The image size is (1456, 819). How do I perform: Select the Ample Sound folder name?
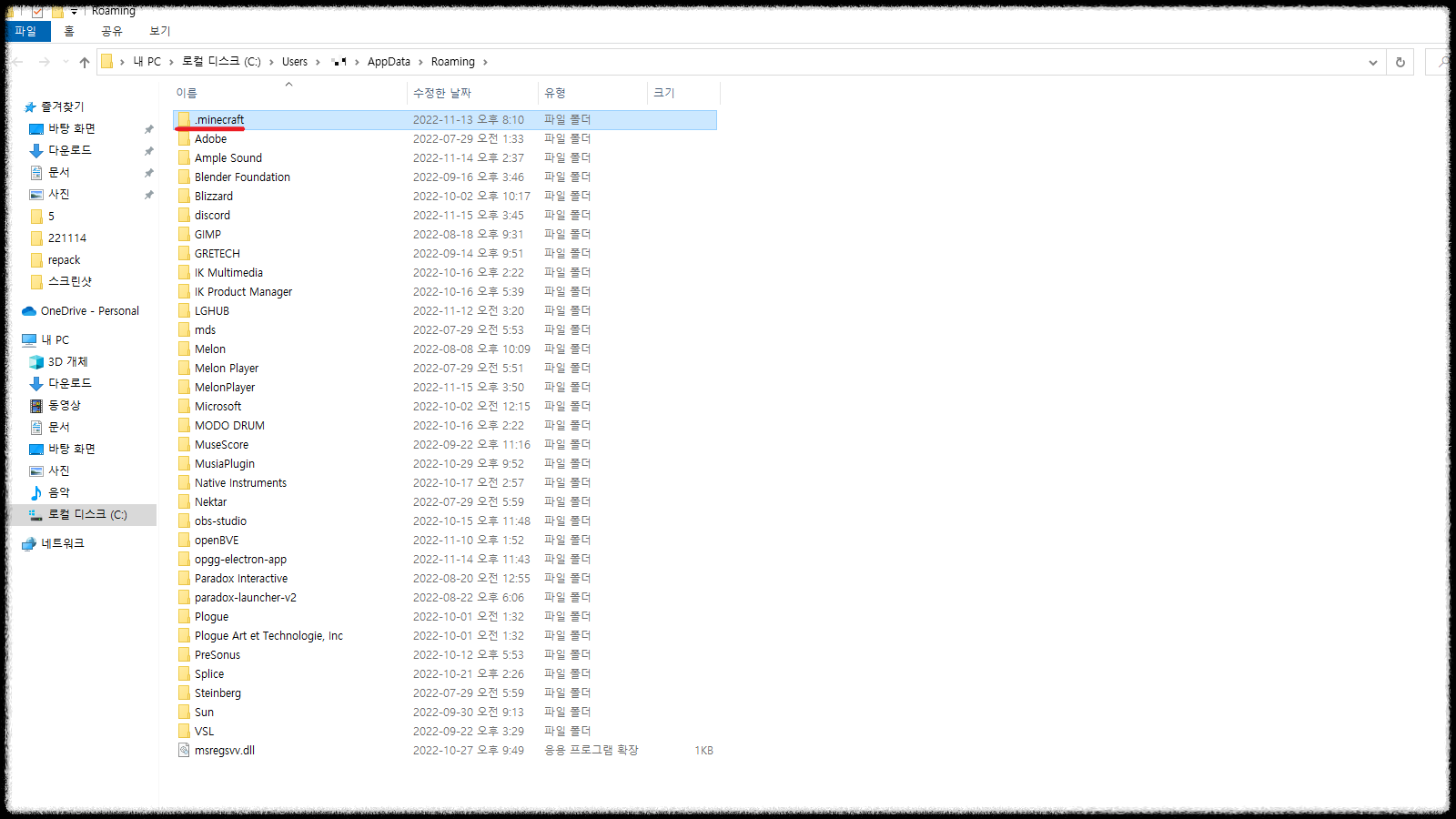(x=227, y=157)
